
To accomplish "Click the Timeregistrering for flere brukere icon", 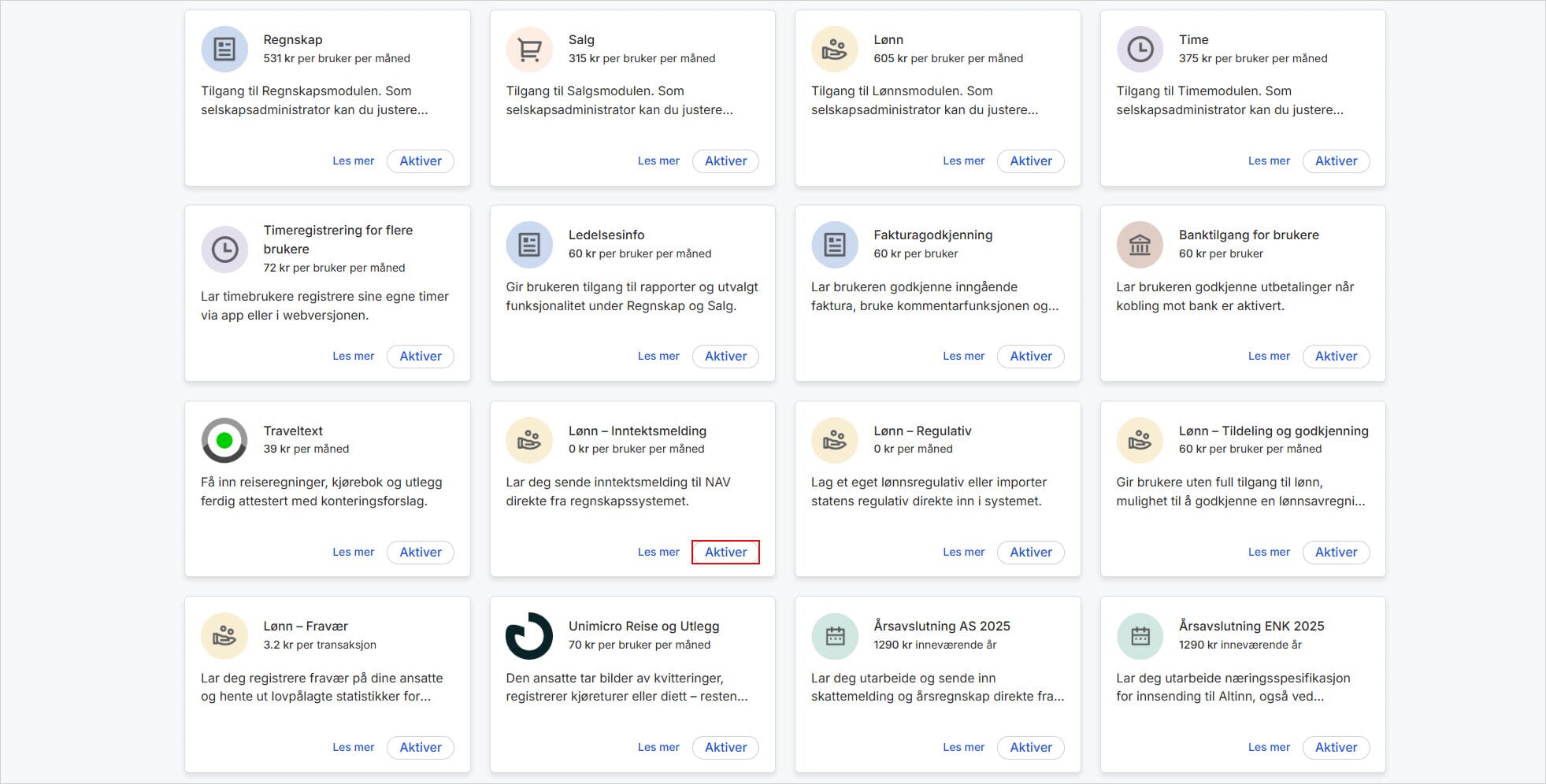I will pos(224,250).
